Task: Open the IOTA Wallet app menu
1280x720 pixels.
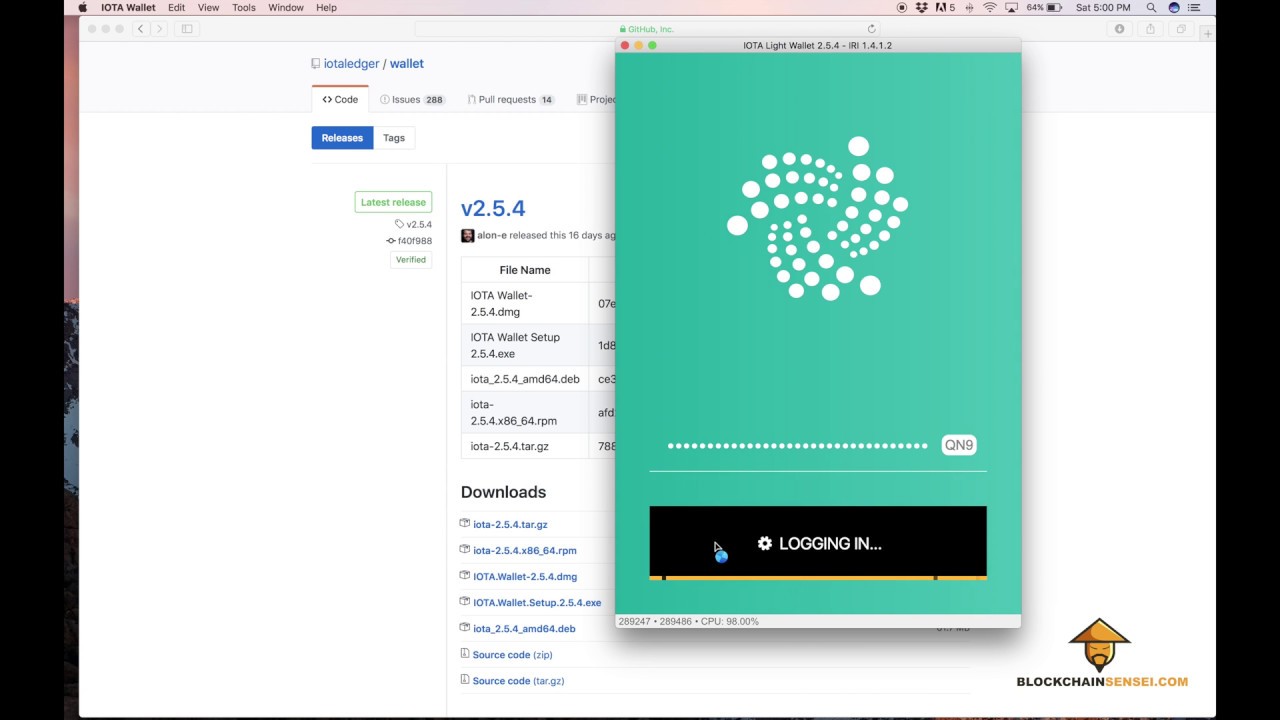Action: pyautogui.click(x=128, y=7)
